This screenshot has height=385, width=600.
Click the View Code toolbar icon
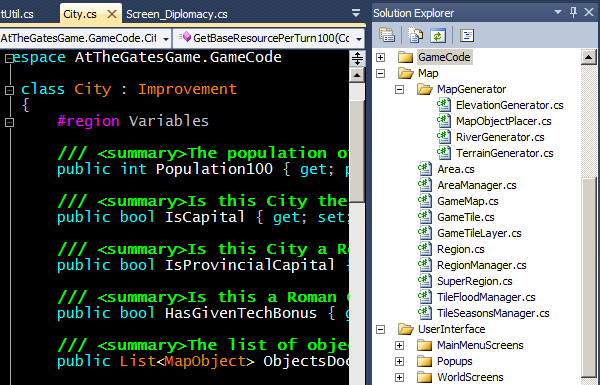(x=467, y=36)
